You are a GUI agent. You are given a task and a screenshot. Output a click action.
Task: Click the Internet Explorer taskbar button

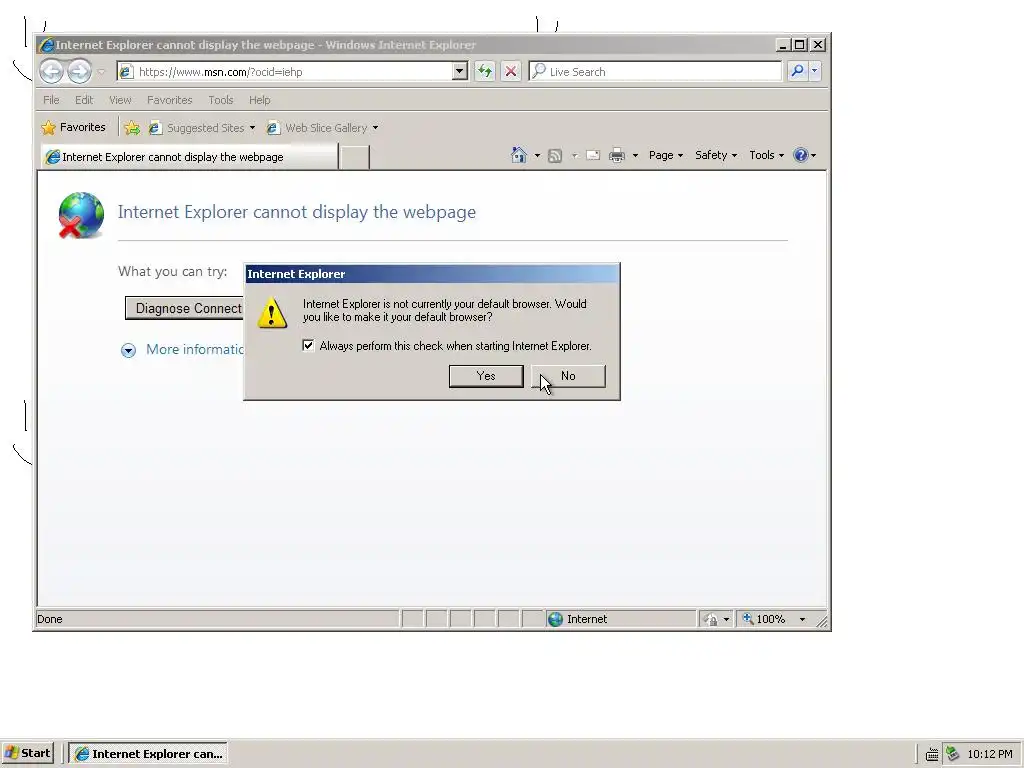(x=148, y=754)
